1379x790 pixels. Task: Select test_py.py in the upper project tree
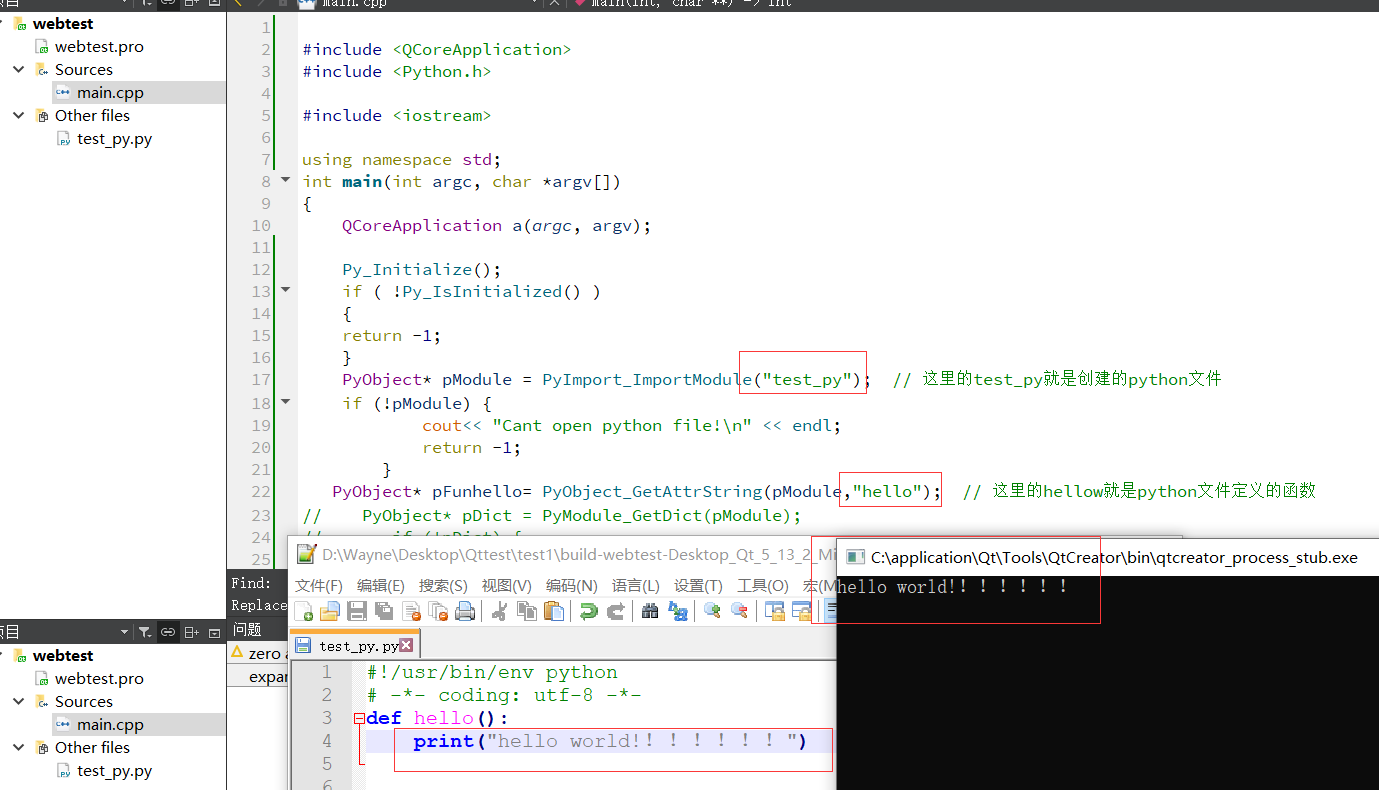pos(113,138)
